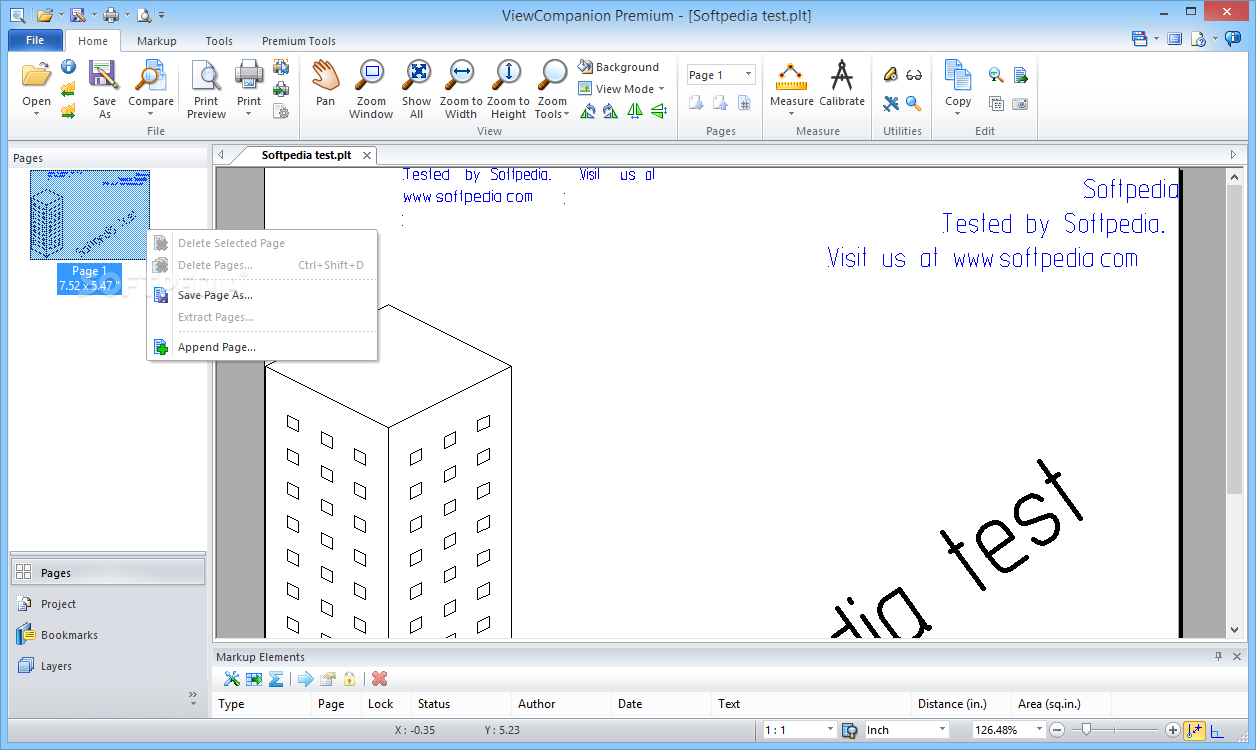Click the red X delete icon in Markup Elements
1256x750 pixels.
[379, 679]
